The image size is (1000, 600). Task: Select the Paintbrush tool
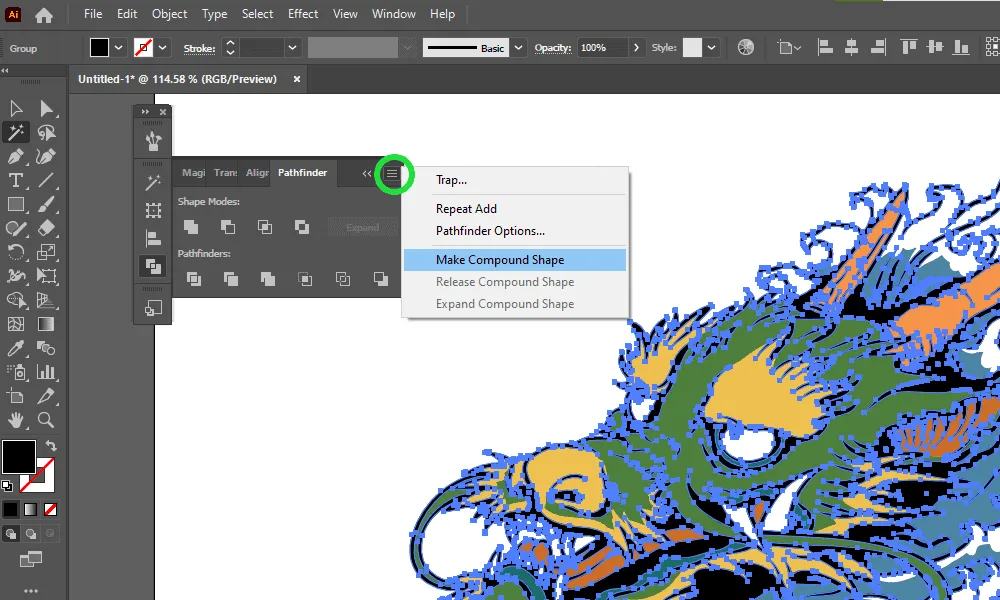point(46,204)
